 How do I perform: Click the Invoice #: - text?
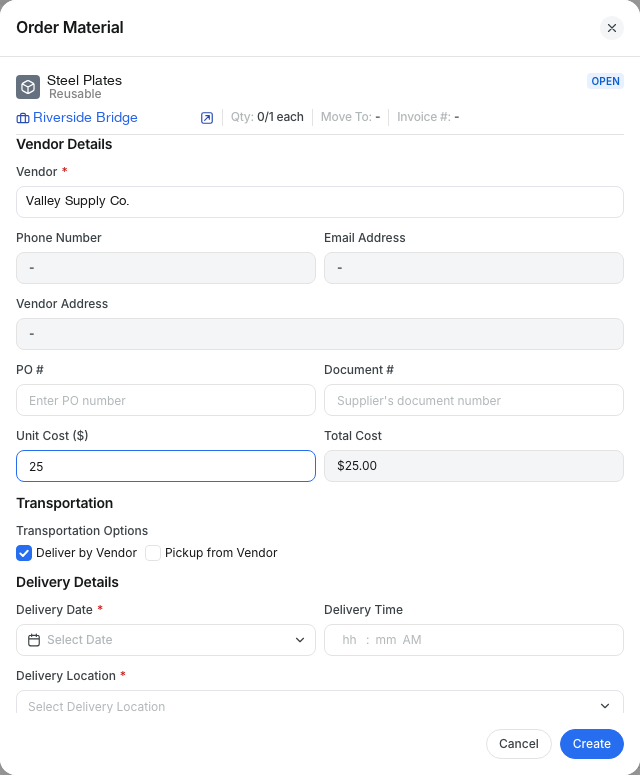click(428, 117)
